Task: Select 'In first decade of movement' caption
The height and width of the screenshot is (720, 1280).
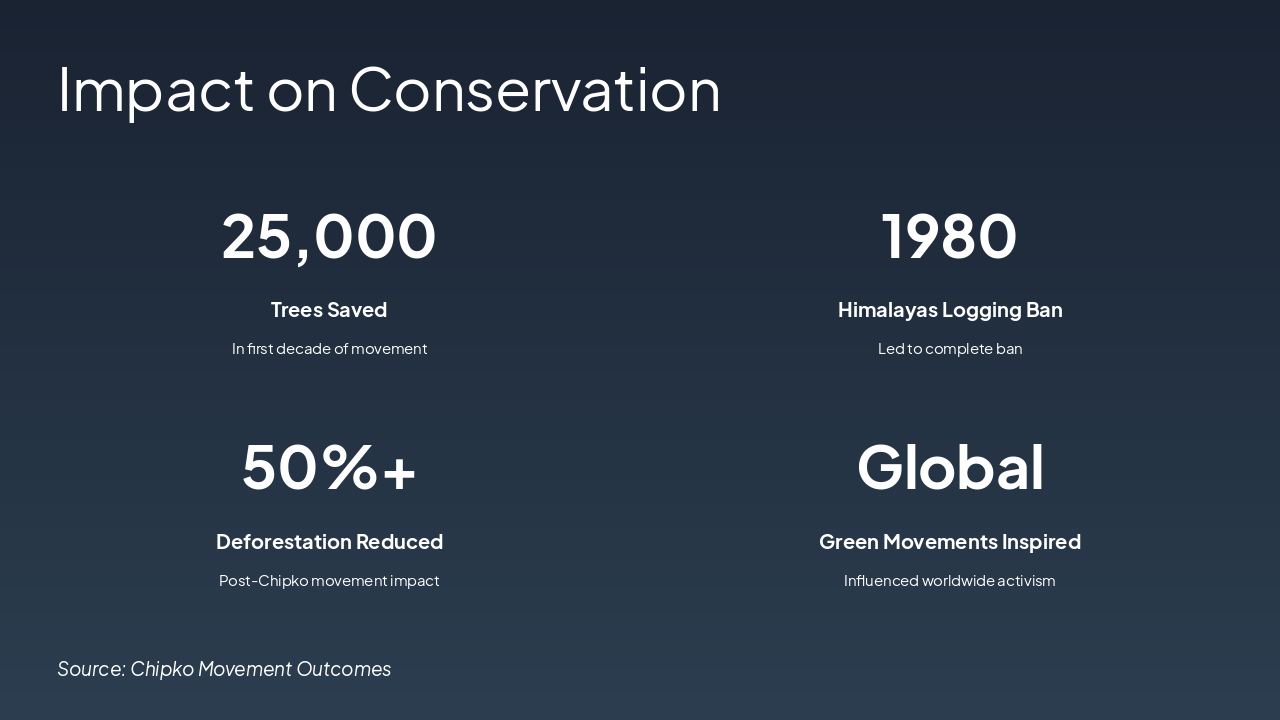Action: click(329, 349)
